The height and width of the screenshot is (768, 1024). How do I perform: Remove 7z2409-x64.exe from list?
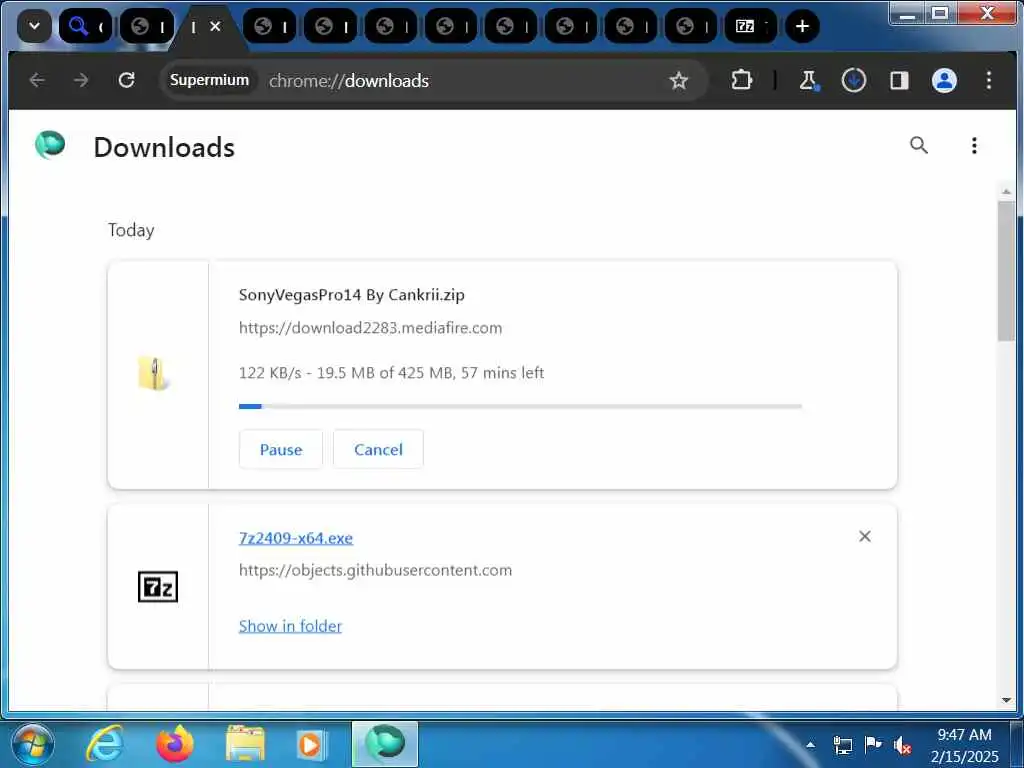point(865,536)
